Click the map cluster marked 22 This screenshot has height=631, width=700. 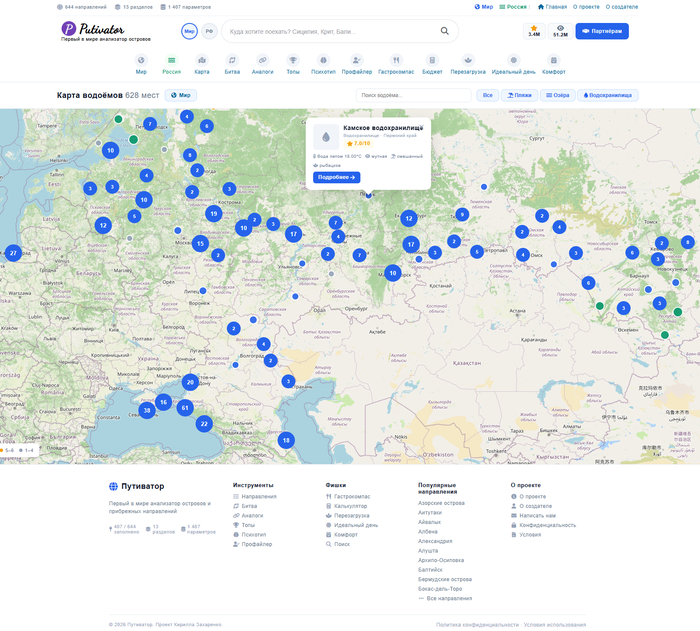pos(204,424)
